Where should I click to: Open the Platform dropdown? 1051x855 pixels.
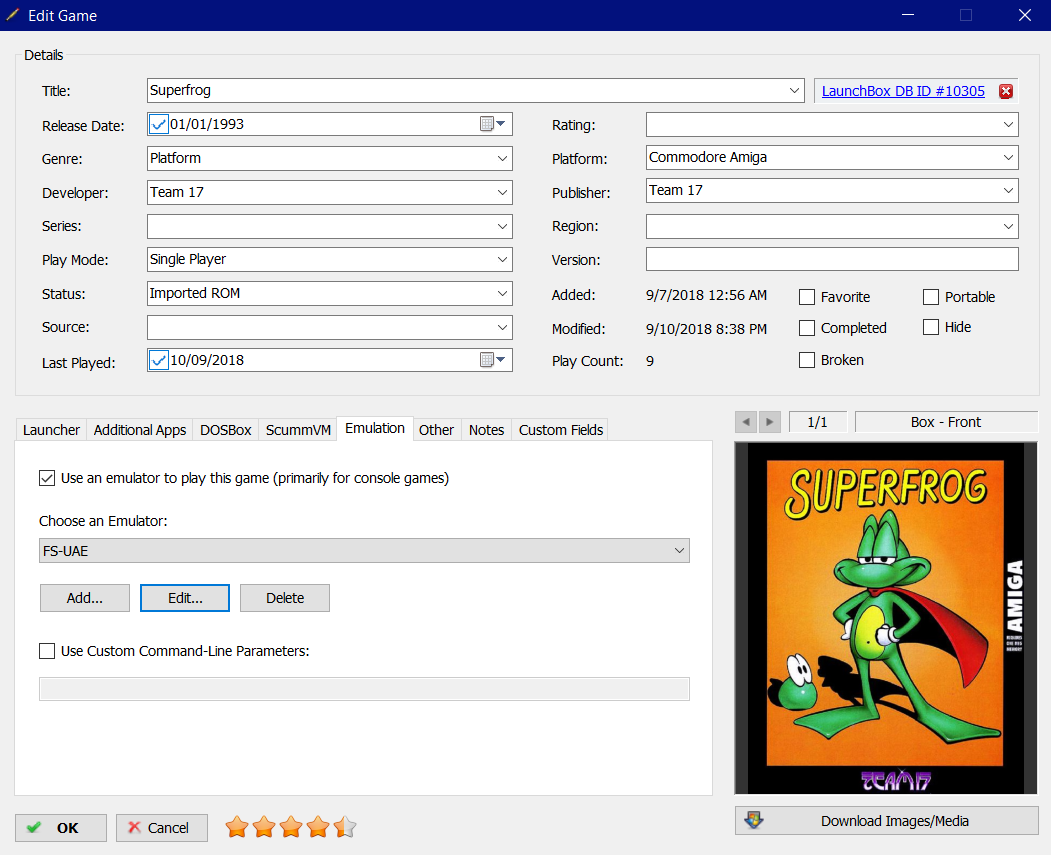pos(1008,157)
